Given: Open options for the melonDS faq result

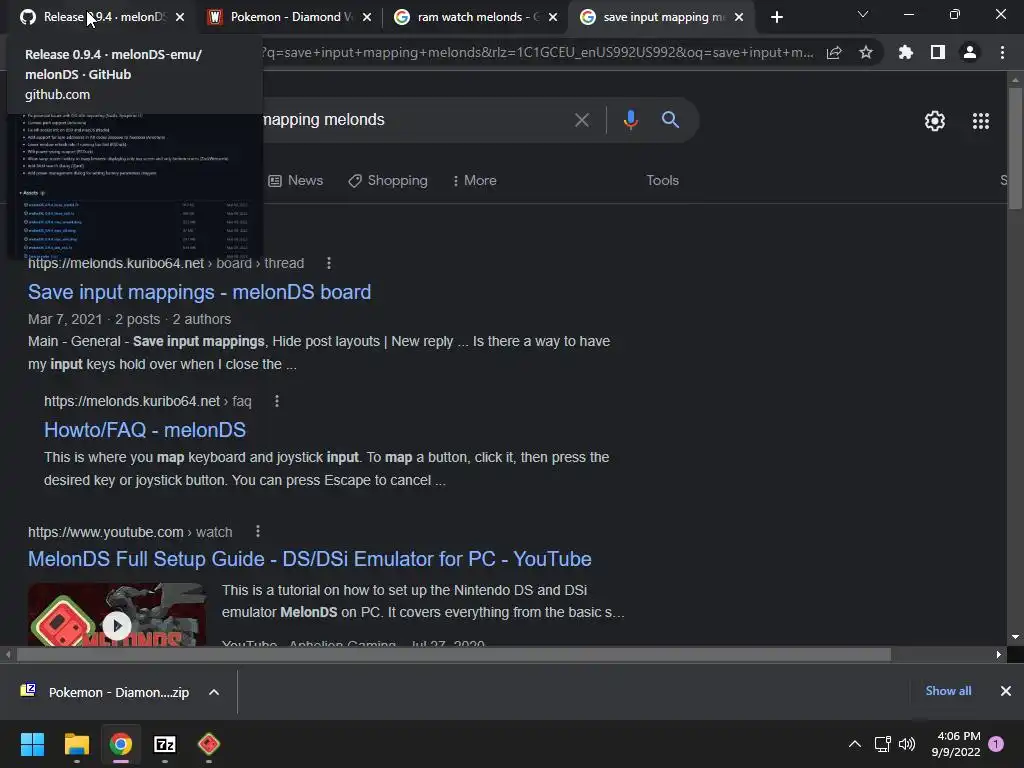Looking at the screenshot, I should tap(277, 401).
